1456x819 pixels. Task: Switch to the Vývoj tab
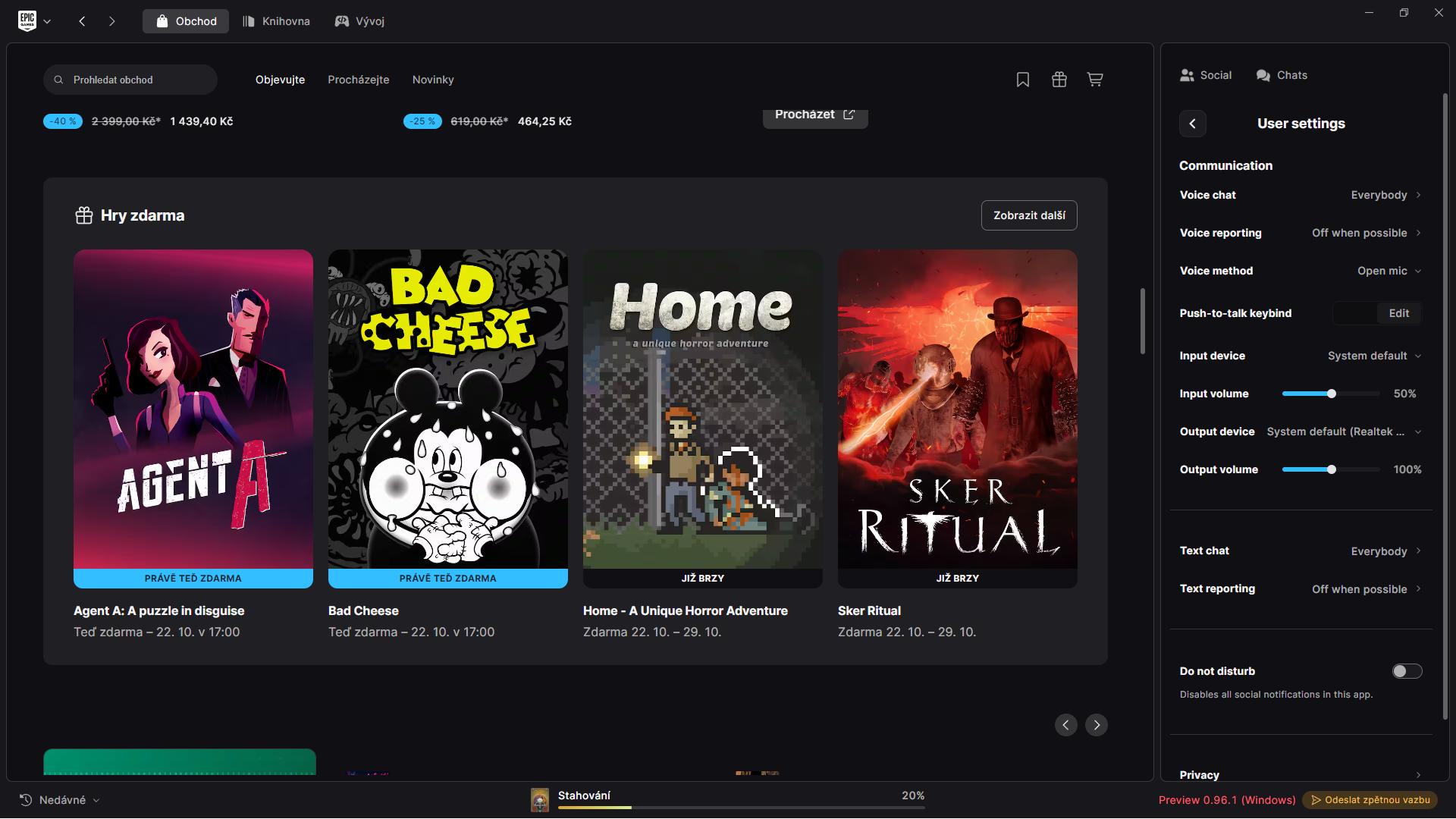(359, 21)
